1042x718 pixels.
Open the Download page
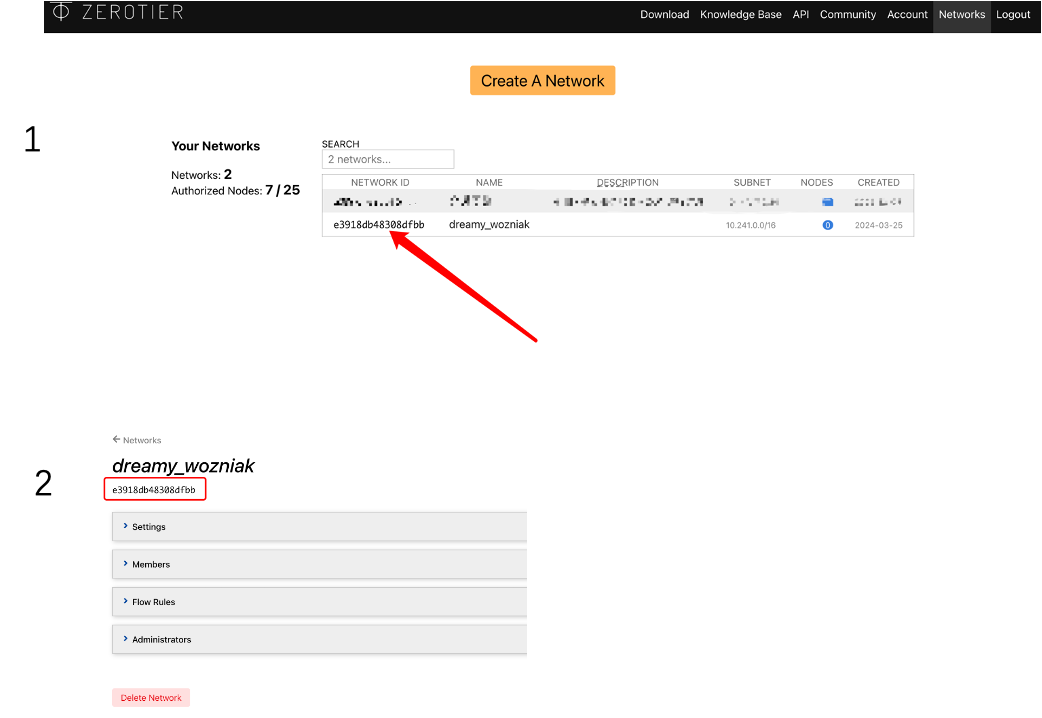664,15
